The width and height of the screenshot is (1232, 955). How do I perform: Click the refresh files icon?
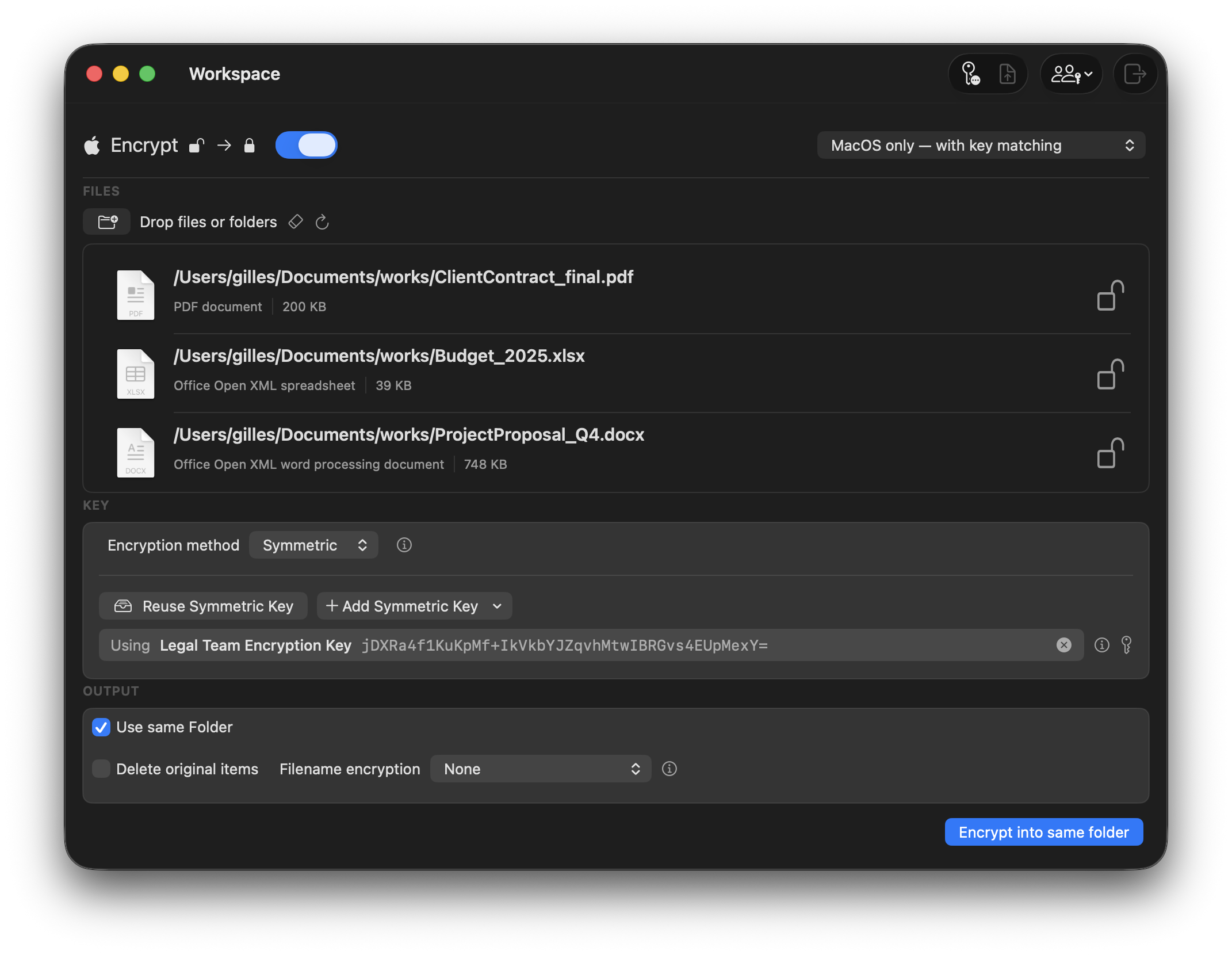click(x=322, y=222)
